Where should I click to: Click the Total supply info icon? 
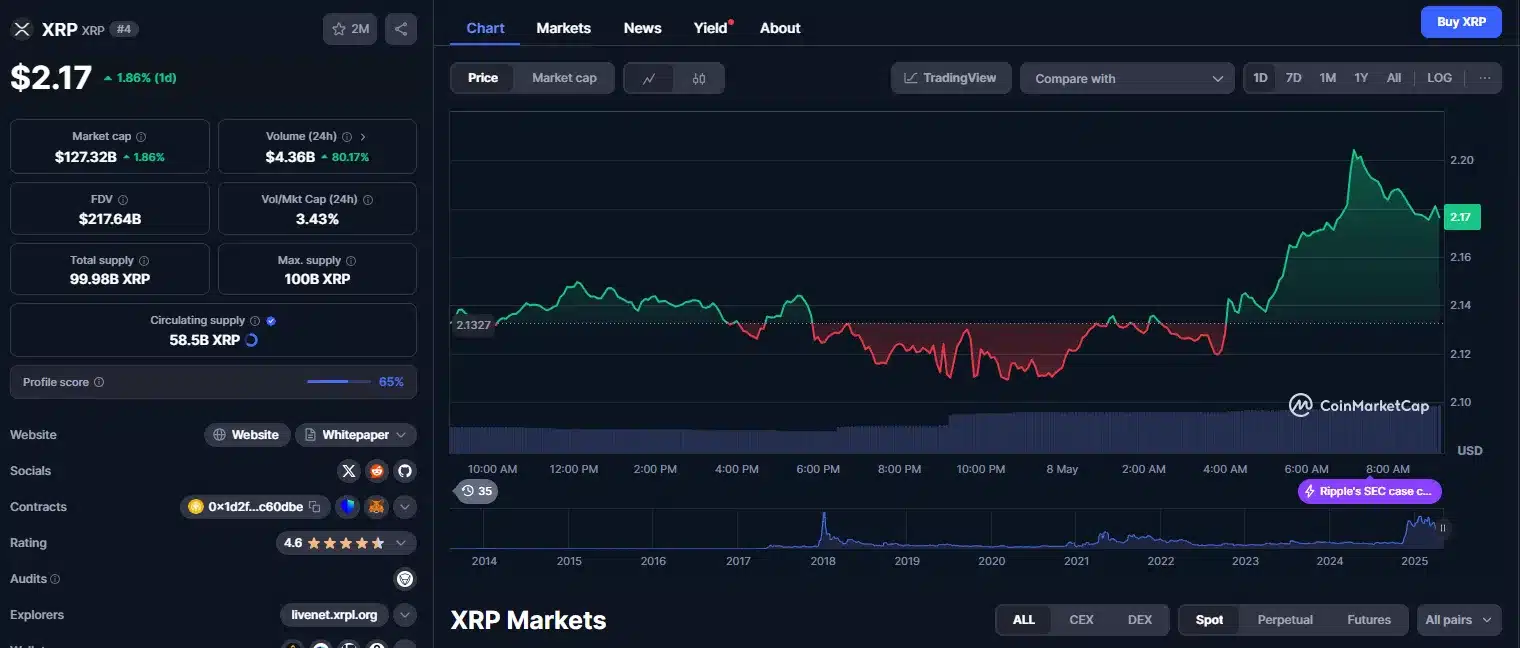point(144,261)
